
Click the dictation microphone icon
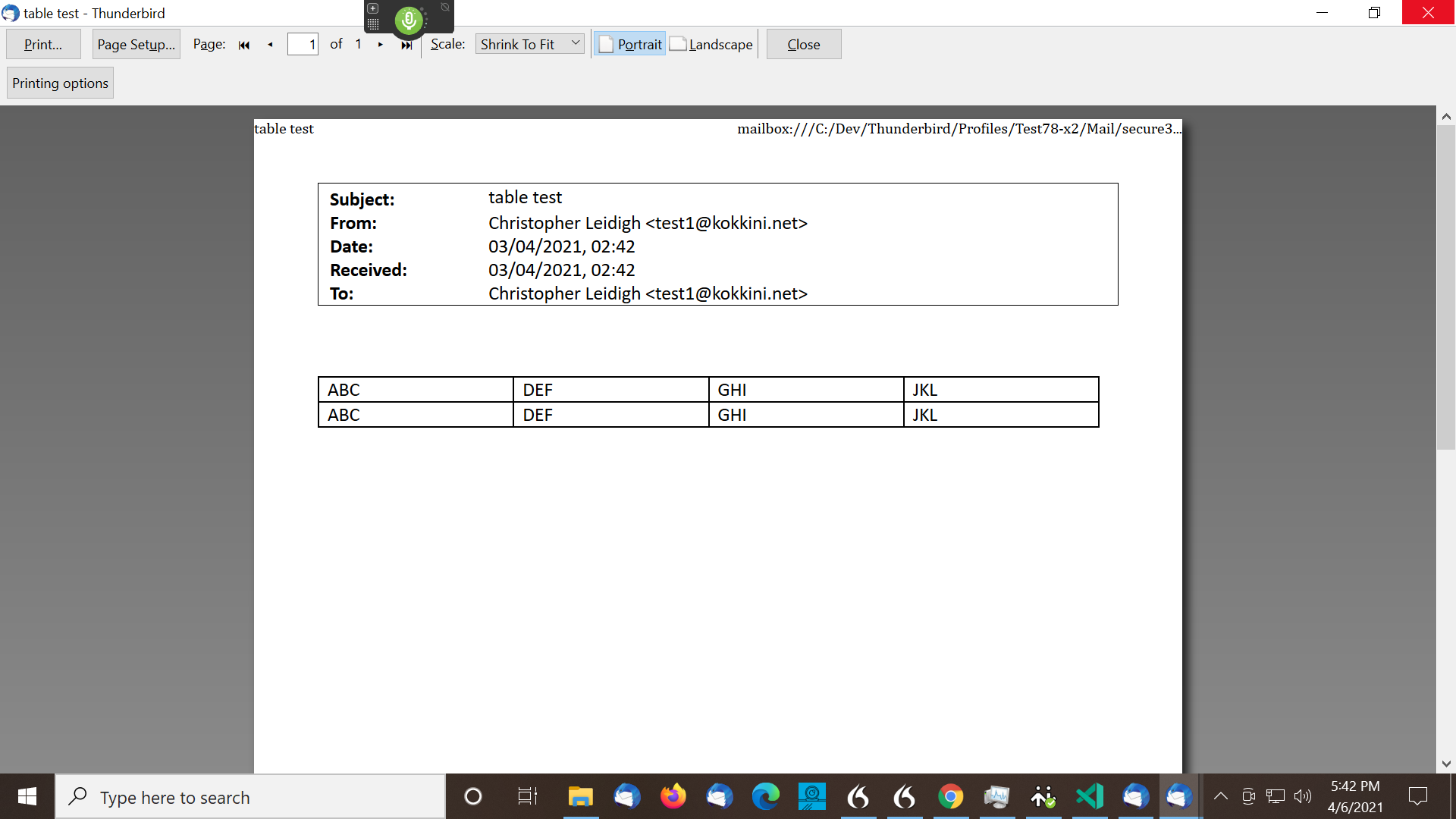409,20
